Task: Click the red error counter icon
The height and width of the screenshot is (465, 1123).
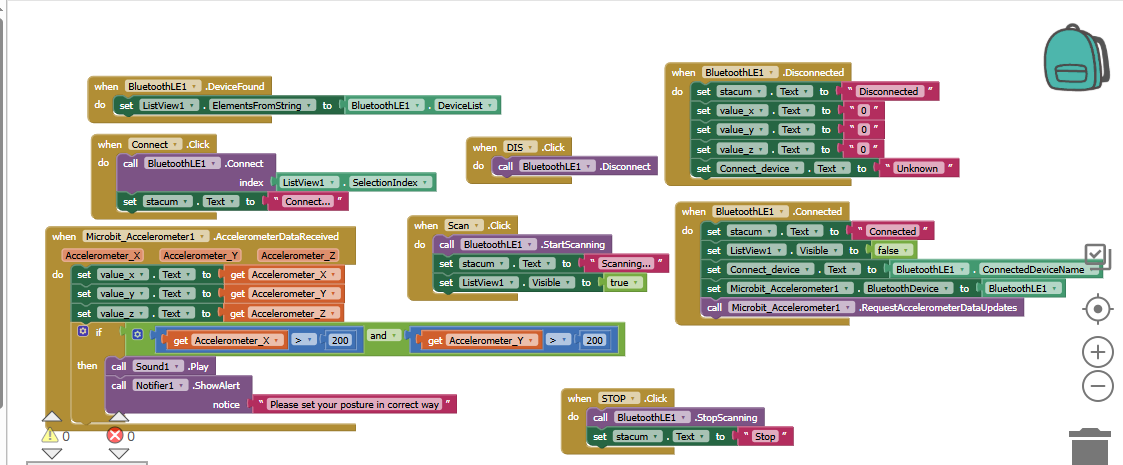Action: (x=115, y=436)
